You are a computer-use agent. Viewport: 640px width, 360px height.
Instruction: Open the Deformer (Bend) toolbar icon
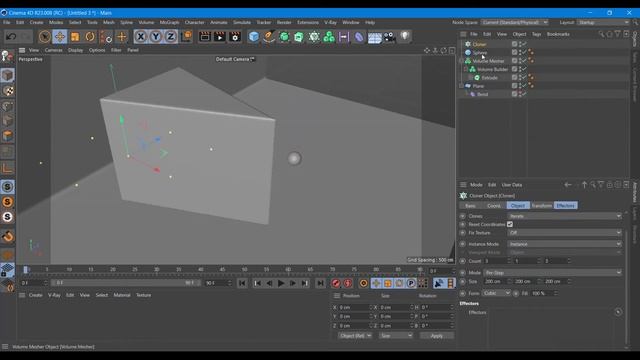359,37
